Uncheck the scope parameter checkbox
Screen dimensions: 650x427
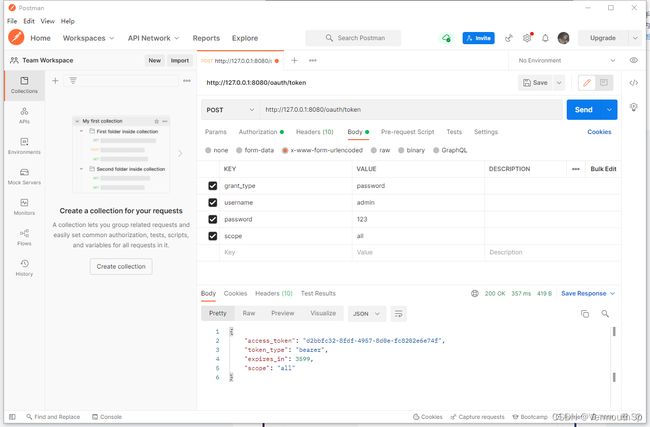[213, 236]
